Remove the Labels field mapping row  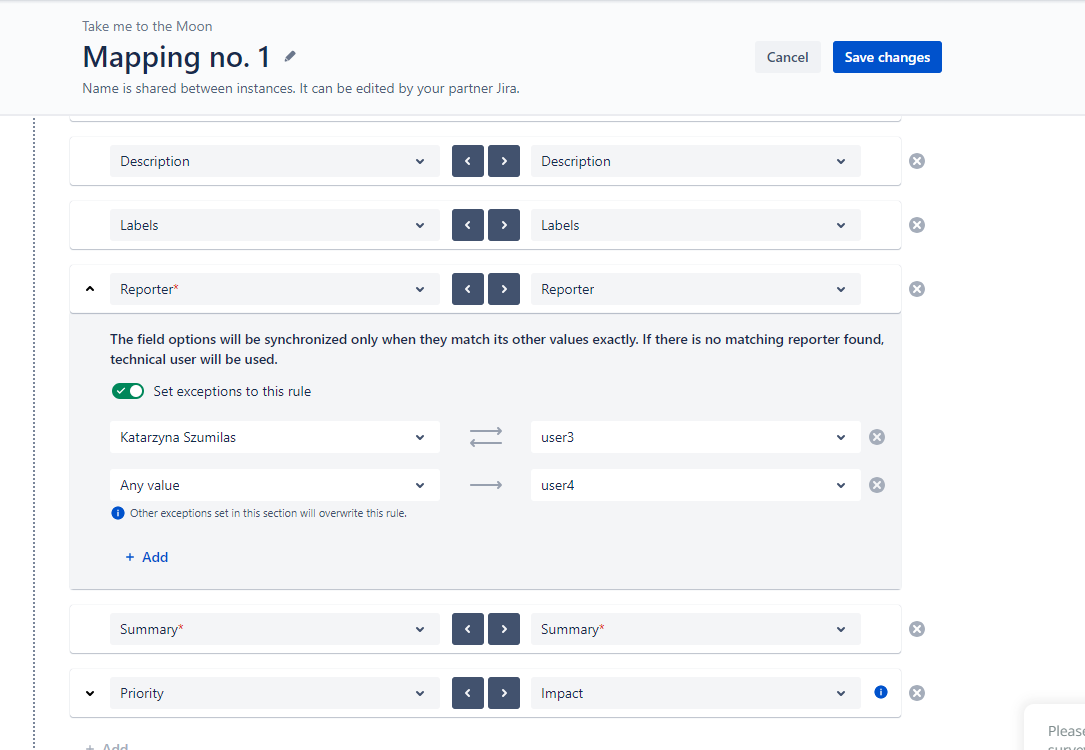(917, 226)
